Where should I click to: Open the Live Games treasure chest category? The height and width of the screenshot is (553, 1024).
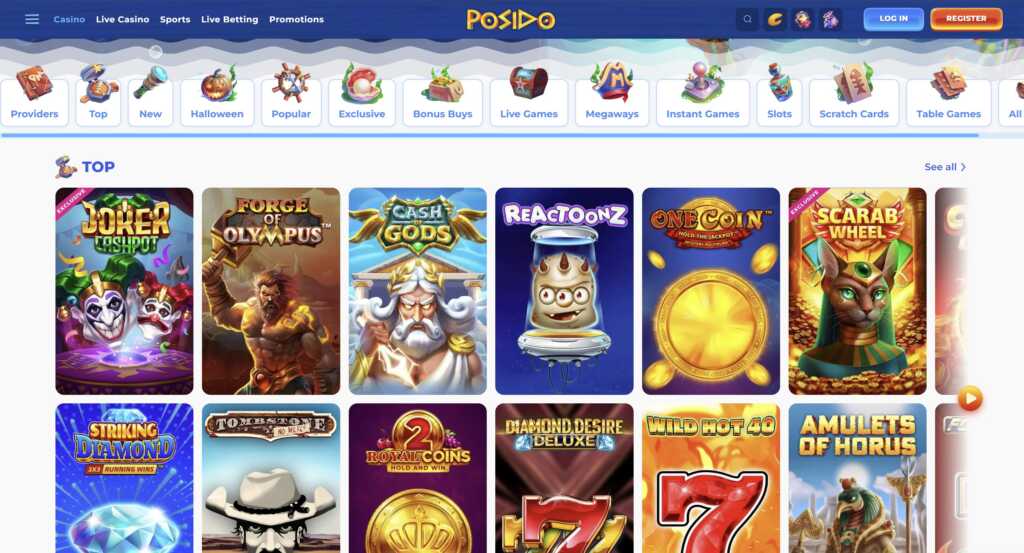coord(529,96)
